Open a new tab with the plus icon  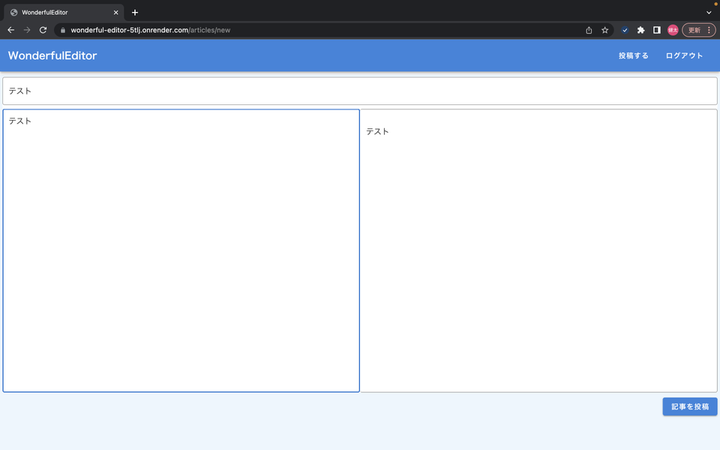[135, 12]
